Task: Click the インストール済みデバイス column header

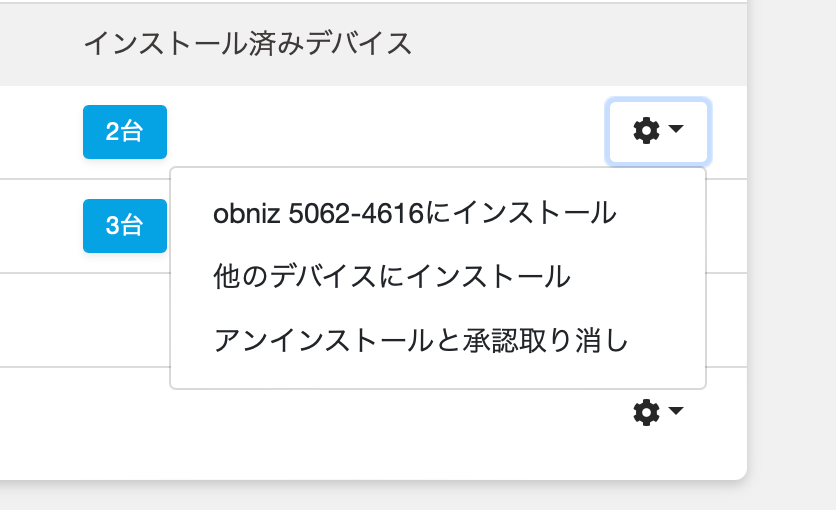Action: [247, 43]
